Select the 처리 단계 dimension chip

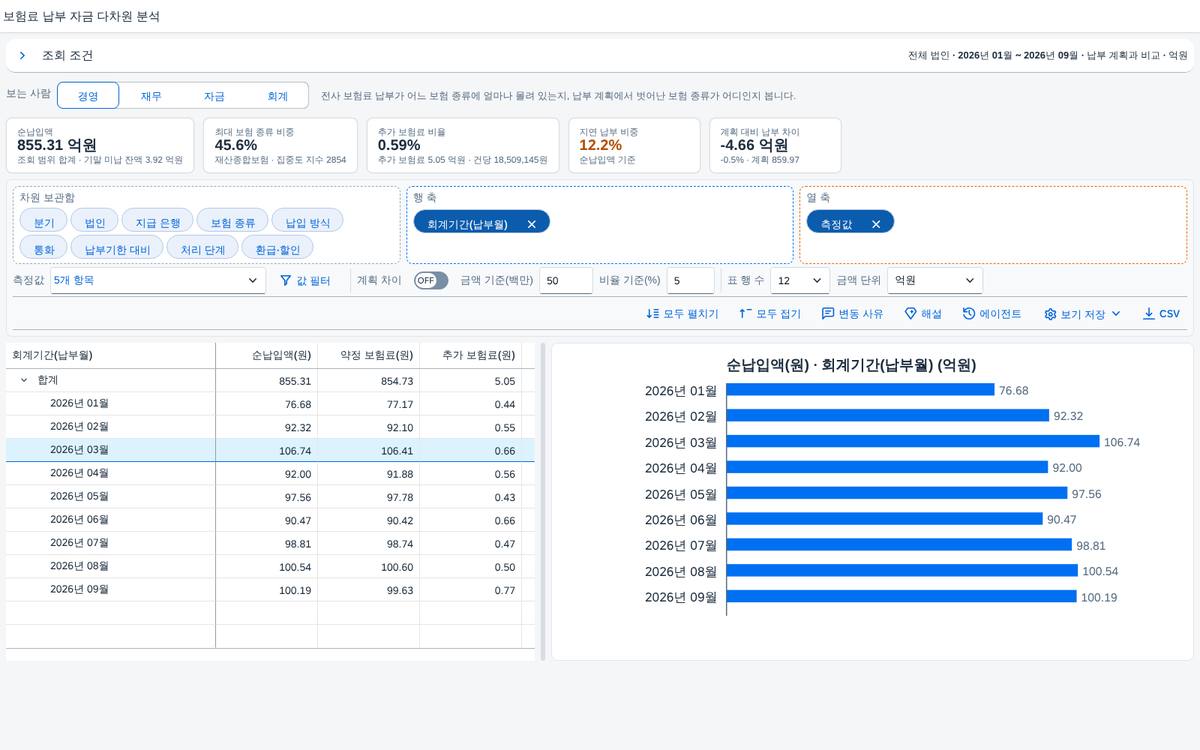click(203, 248)
